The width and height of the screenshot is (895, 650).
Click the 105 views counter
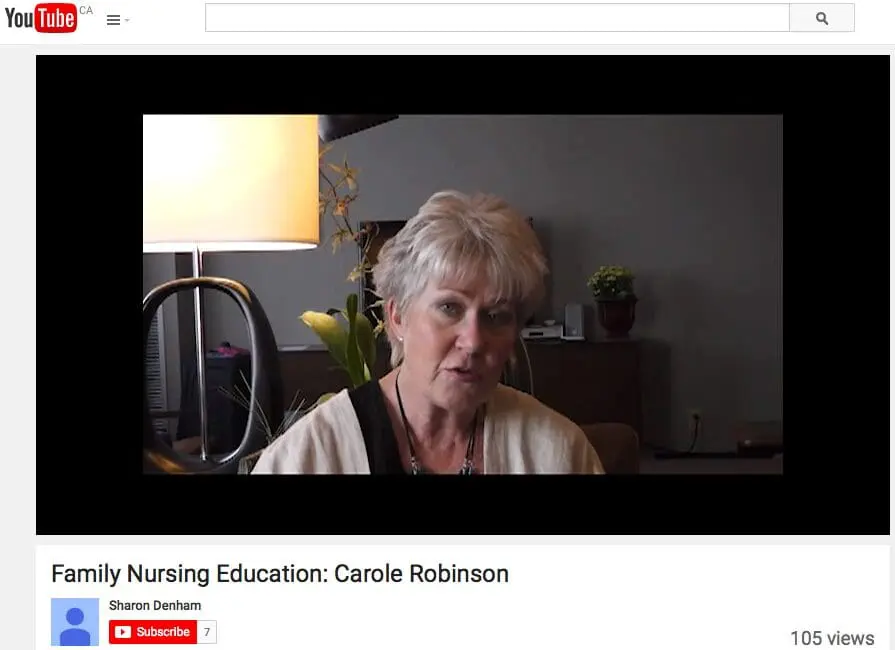[832, 638]
